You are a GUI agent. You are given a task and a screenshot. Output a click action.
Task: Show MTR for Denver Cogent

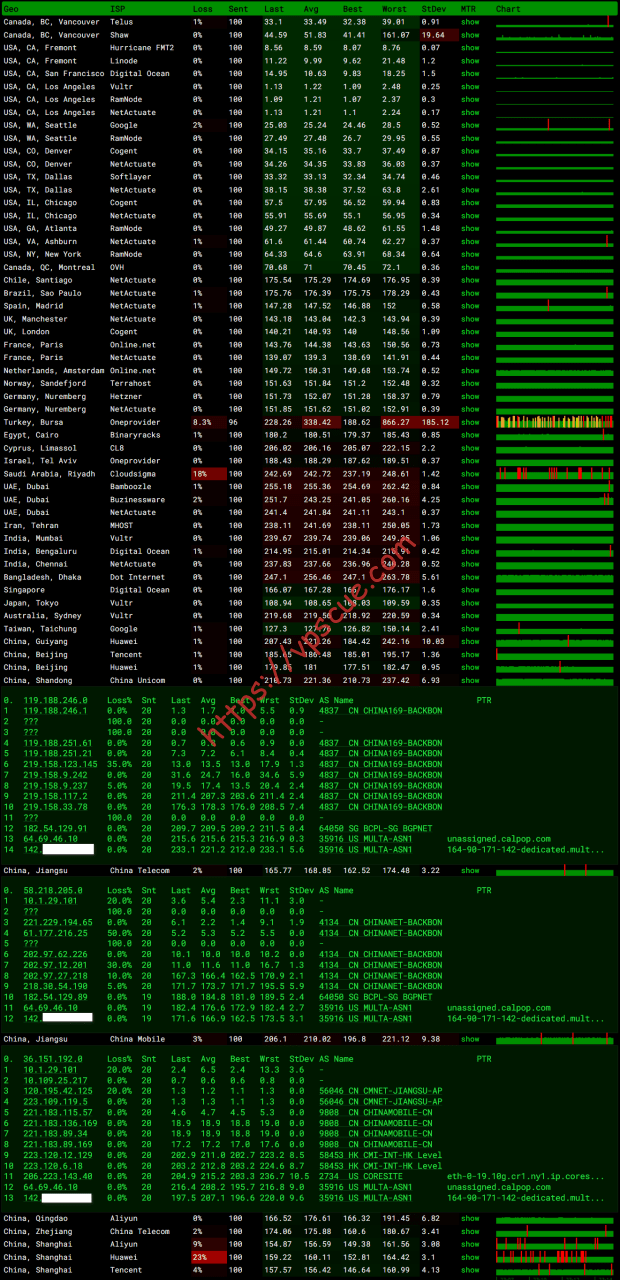pyautogui.click(x=470, y=151)
